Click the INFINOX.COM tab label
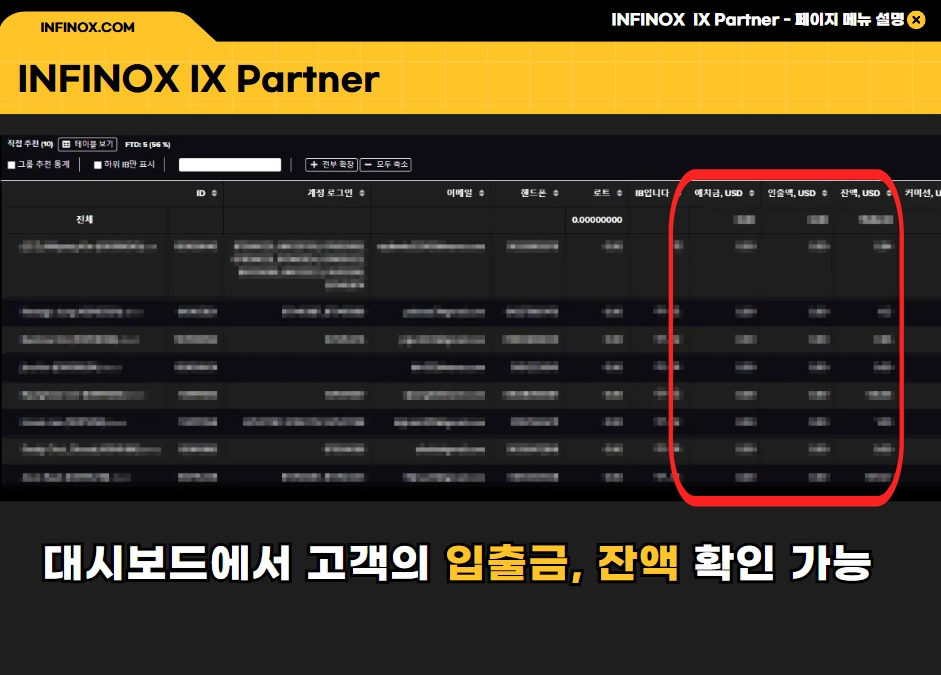The height and width of the screenshot is (675, 941). coord(88,27)
